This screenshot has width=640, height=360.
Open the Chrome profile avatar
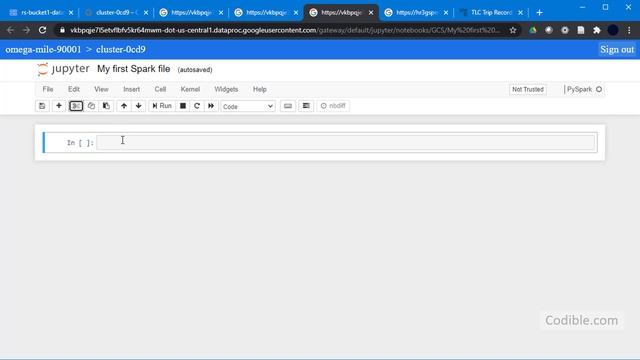click(613, 30)
